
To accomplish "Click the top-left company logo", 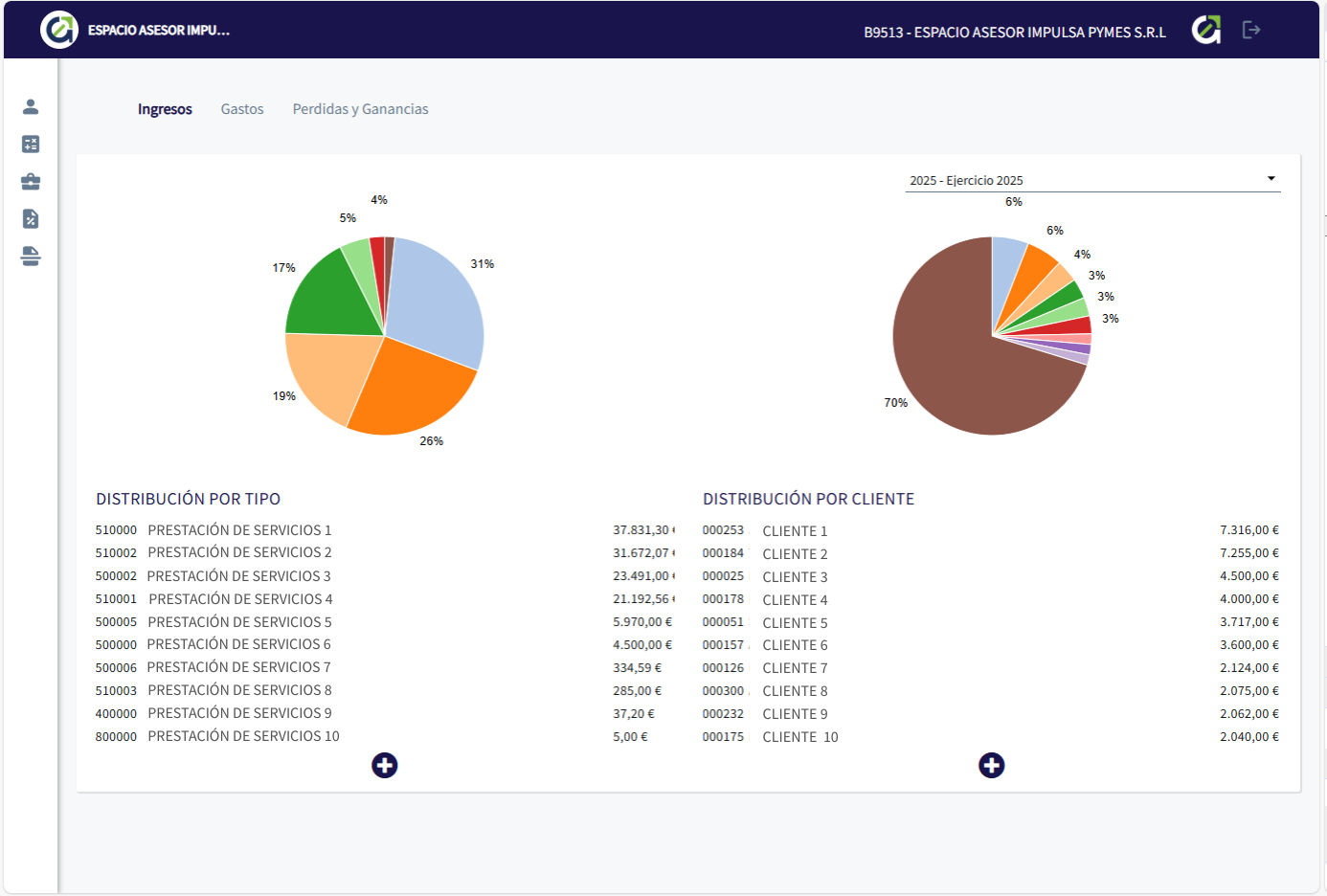I will point(58,30).
